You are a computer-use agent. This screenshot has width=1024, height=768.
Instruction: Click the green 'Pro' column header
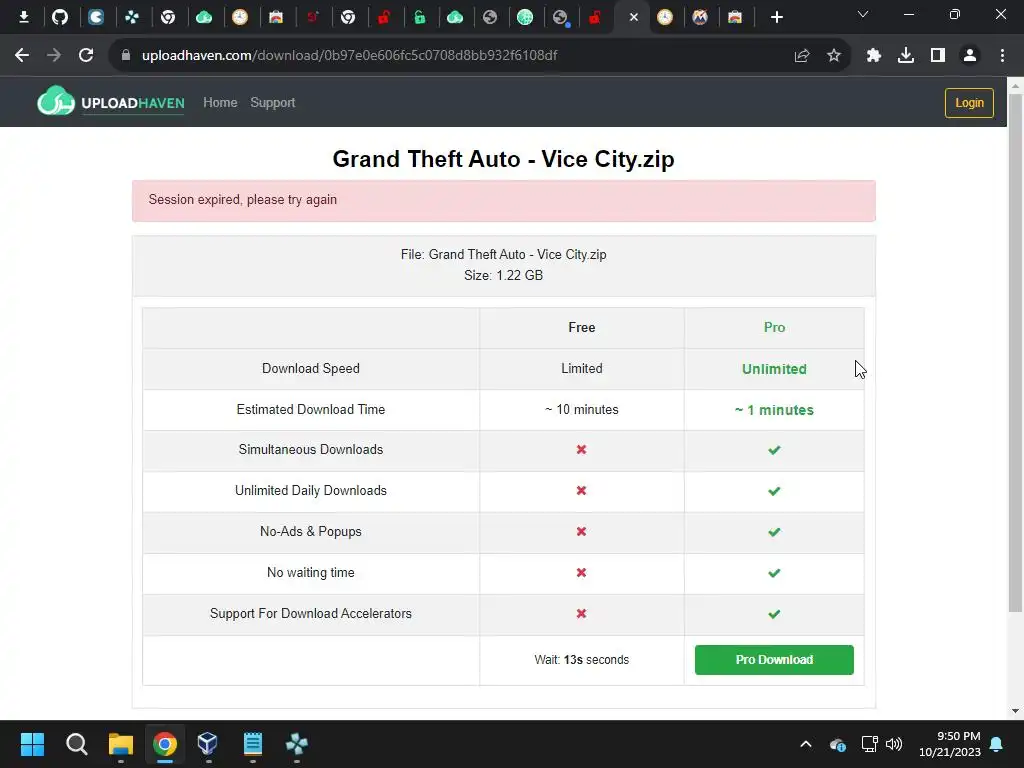pos(774,327)
